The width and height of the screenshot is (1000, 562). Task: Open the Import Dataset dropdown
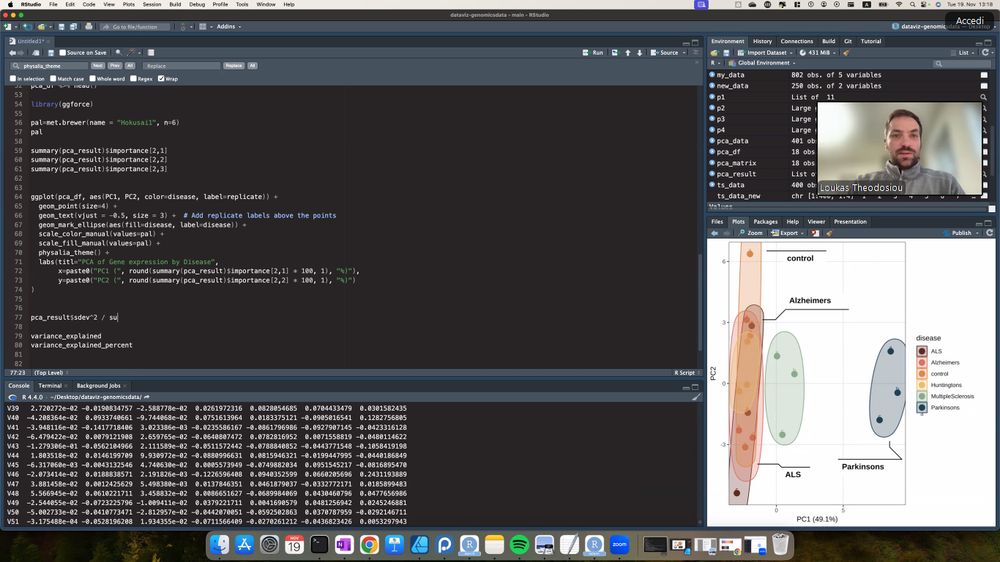tap(765, 52)
